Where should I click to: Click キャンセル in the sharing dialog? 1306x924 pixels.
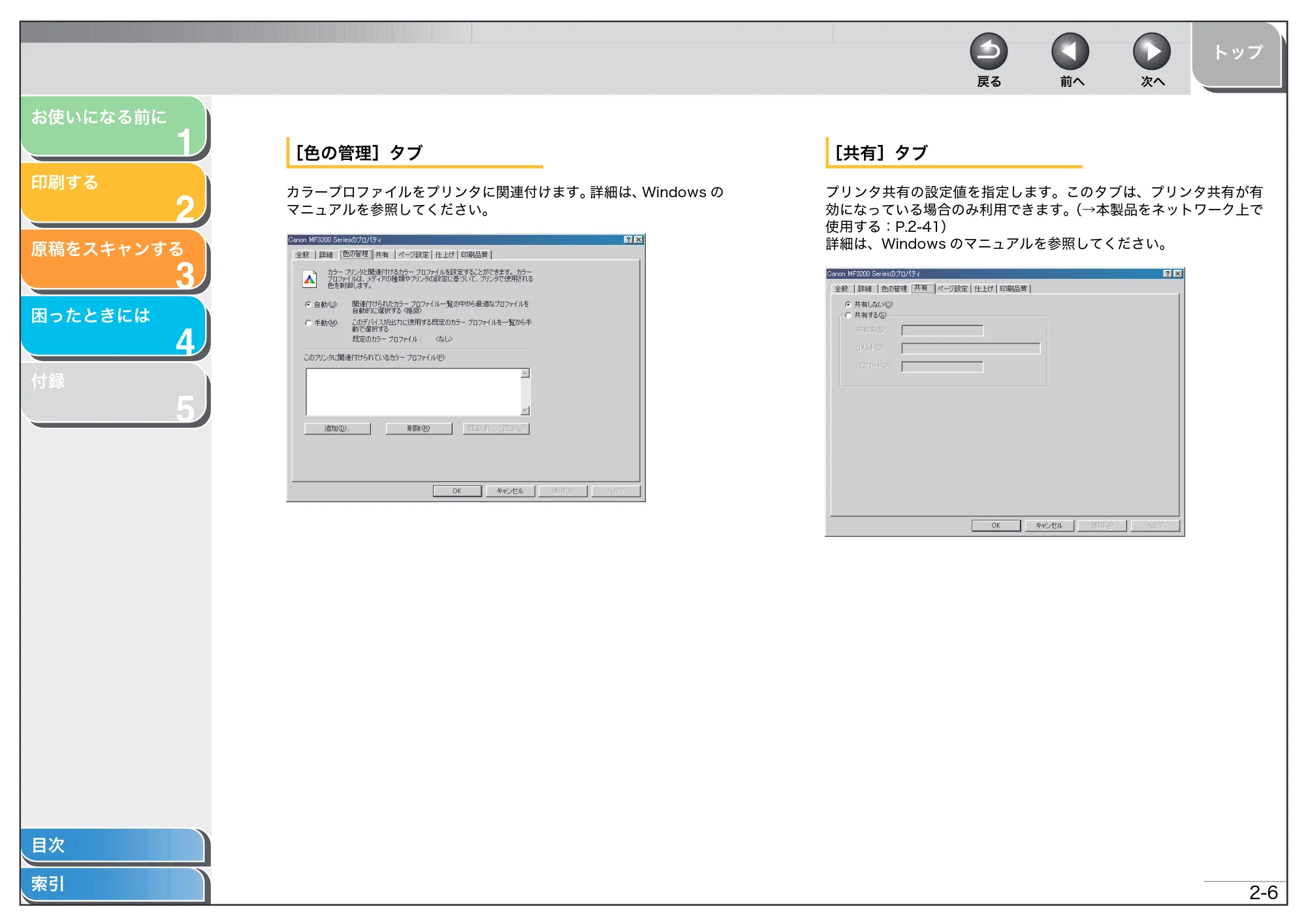tap(1049, 526)
